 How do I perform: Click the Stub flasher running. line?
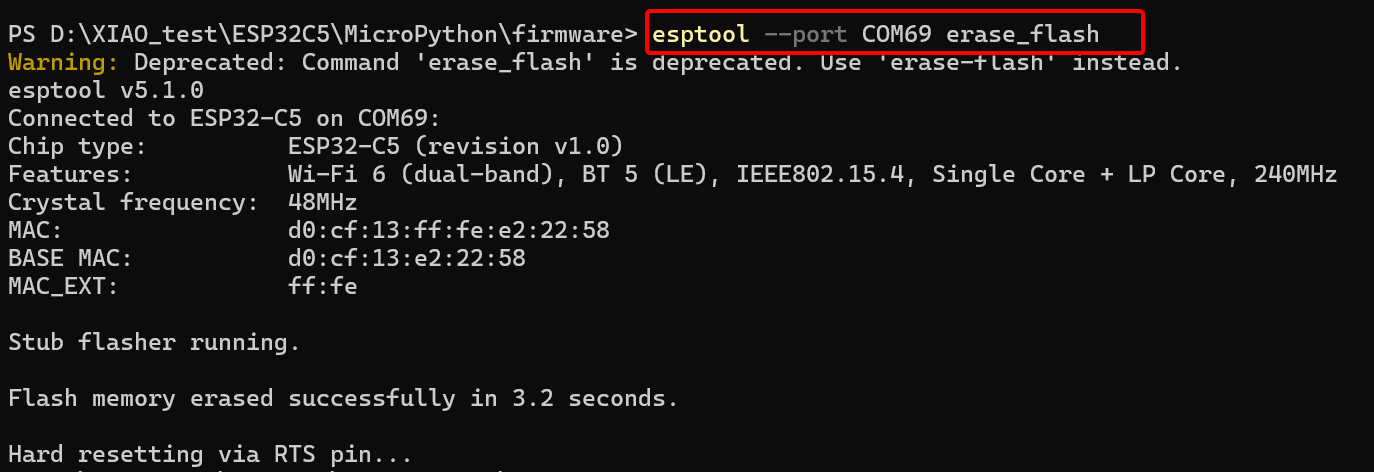point(154,342)
